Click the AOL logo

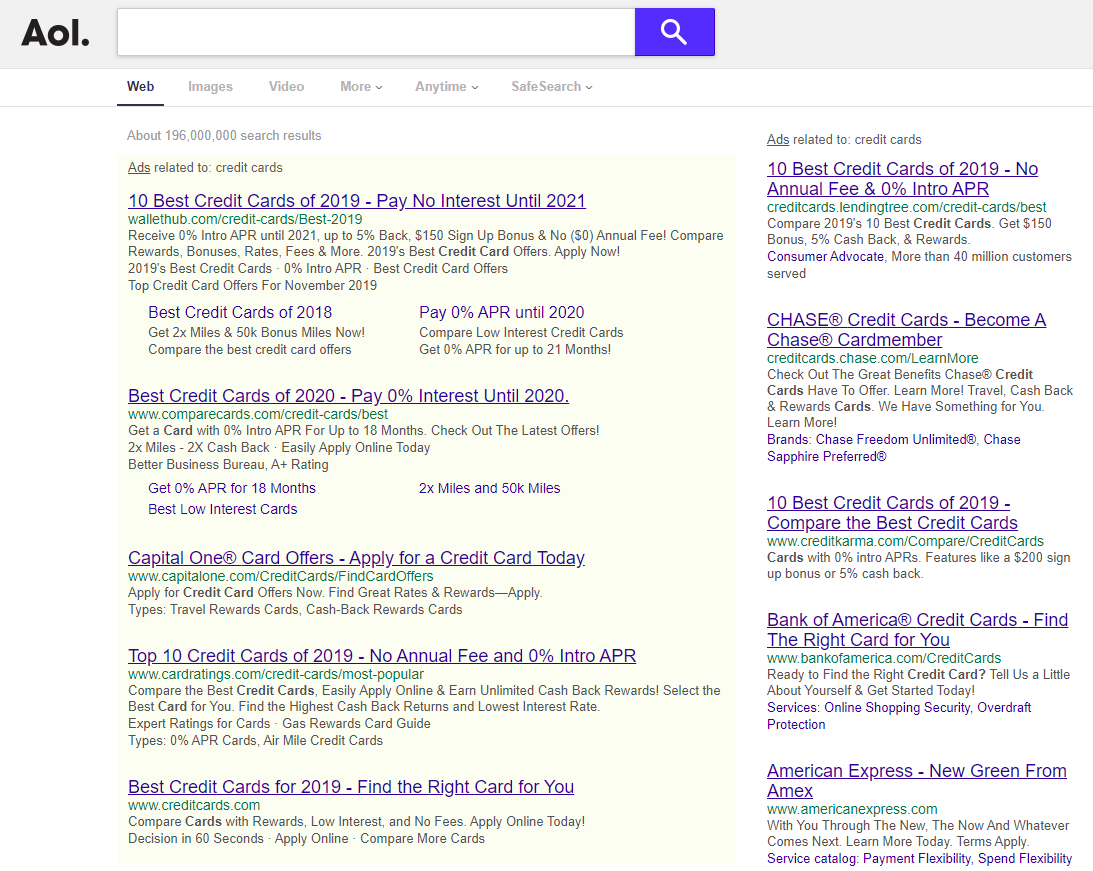click(x=56, y=33)
